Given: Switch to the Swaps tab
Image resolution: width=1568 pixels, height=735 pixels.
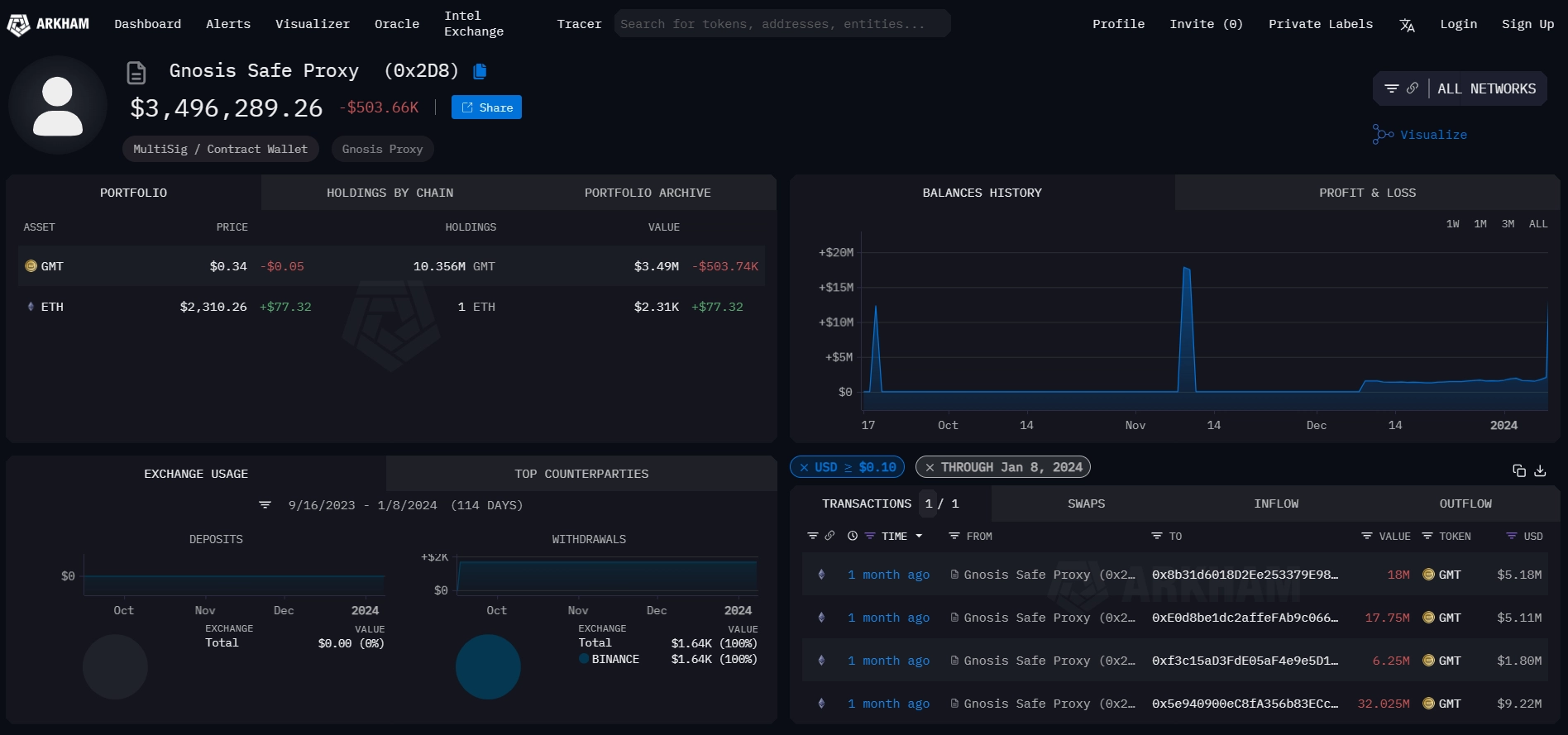Looking at the screenshot, I should tap(1086, 504).
